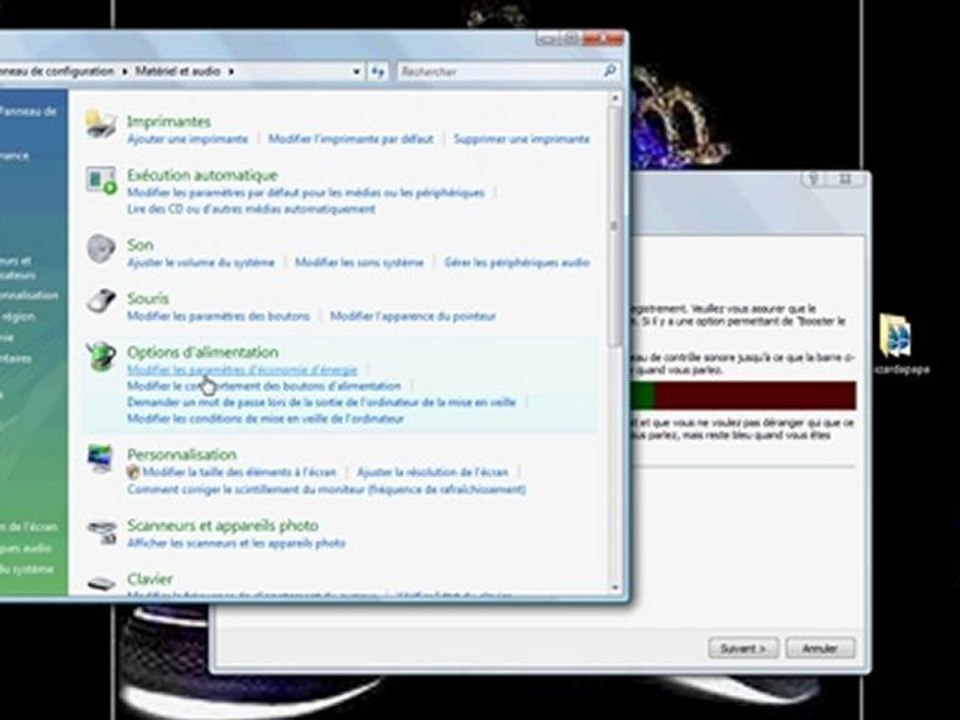This screenshot has height=720, width=960.
Task: Click the Options d'alimentation battery icon
Action: 101,356
